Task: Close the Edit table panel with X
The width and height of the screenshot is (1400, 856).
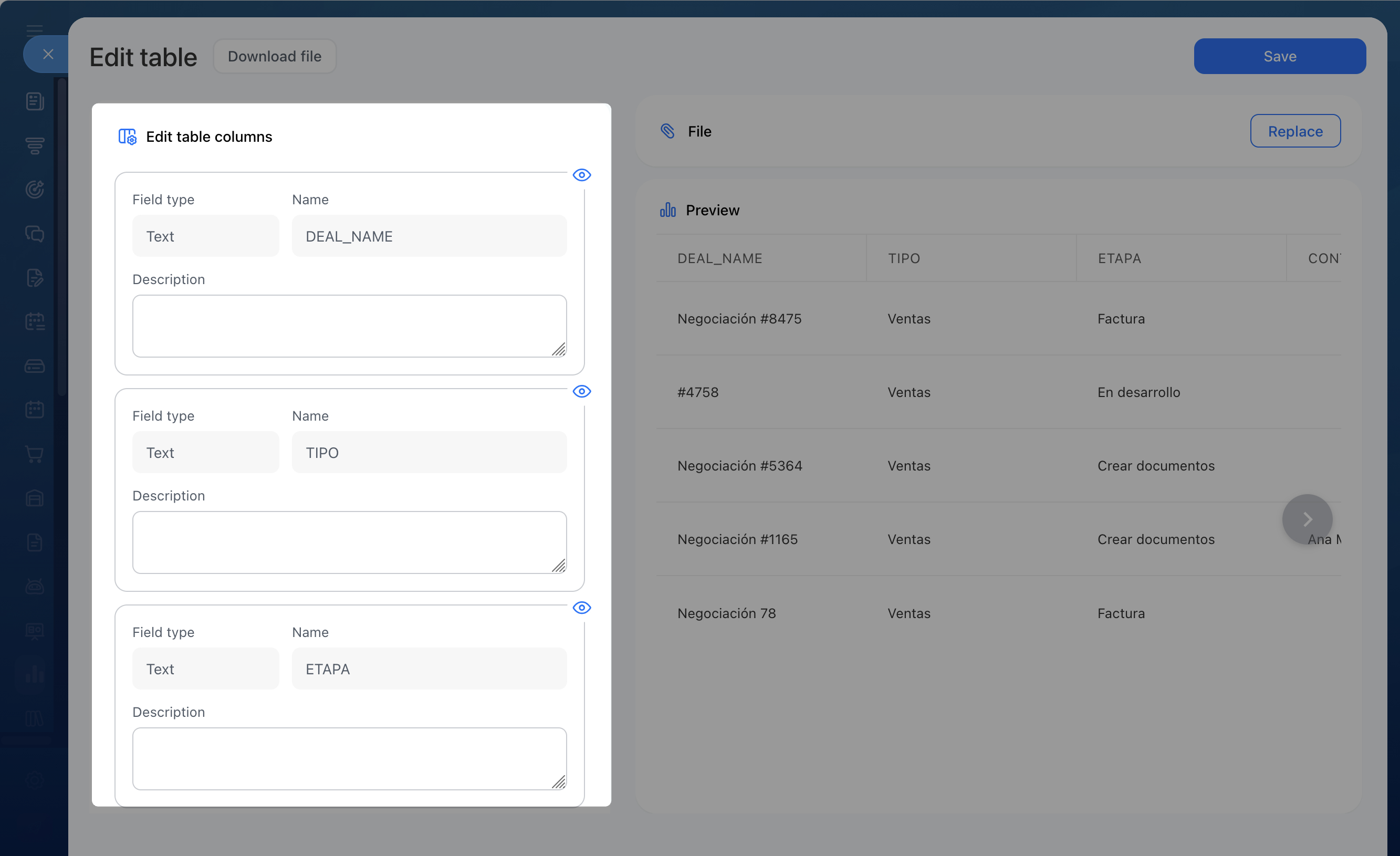Action: click(x=48, y=54)
